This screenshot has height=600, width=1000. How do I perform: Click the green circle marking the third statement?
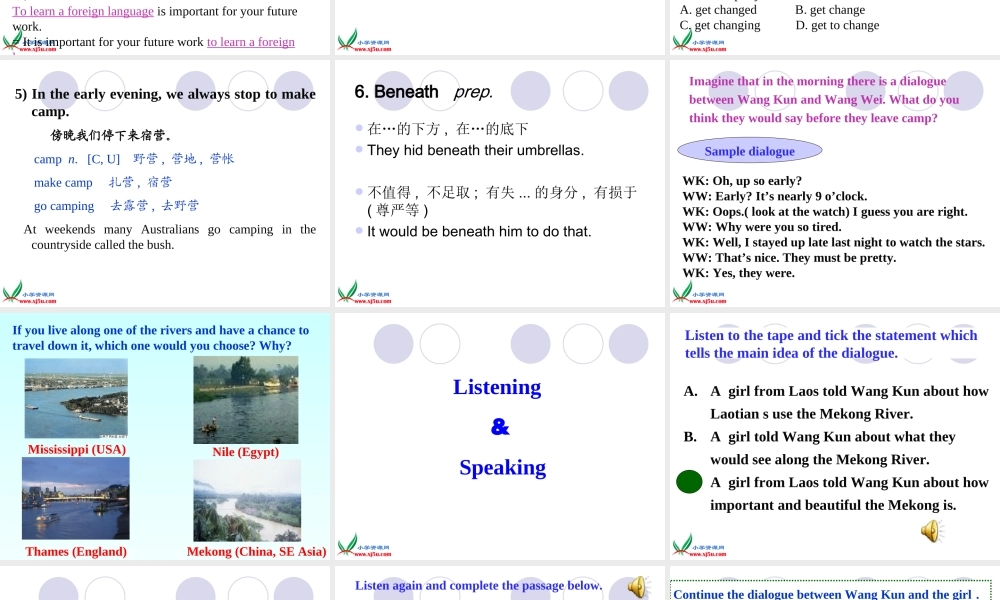point(689,482)
